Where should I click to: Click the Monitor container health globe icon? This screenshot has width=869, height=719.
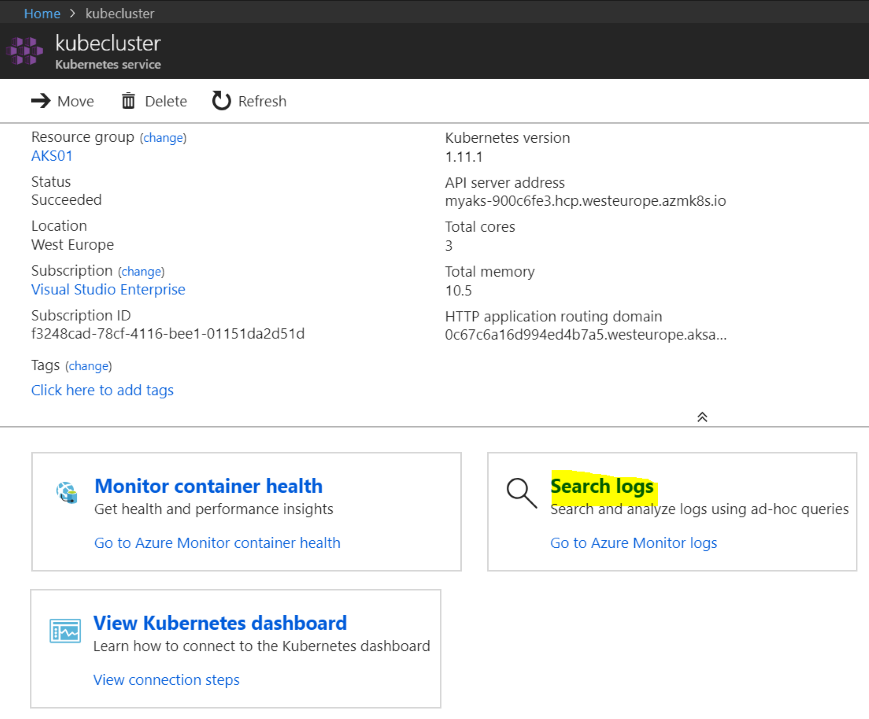67,493
